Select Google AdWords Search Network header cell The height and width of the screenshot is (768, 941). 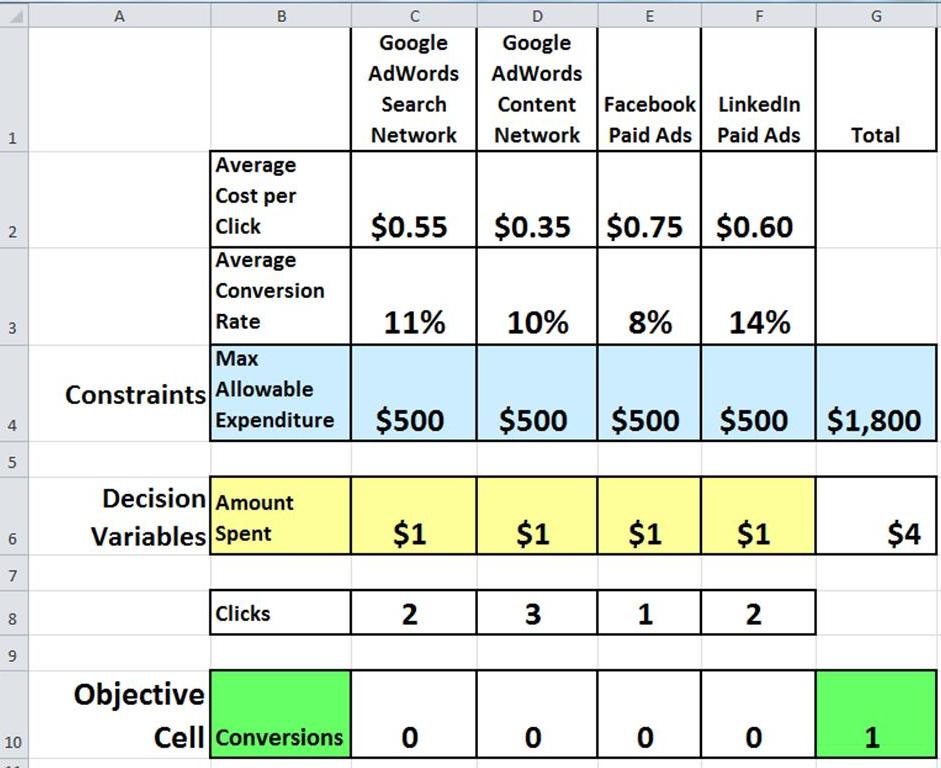pos(414,89)
